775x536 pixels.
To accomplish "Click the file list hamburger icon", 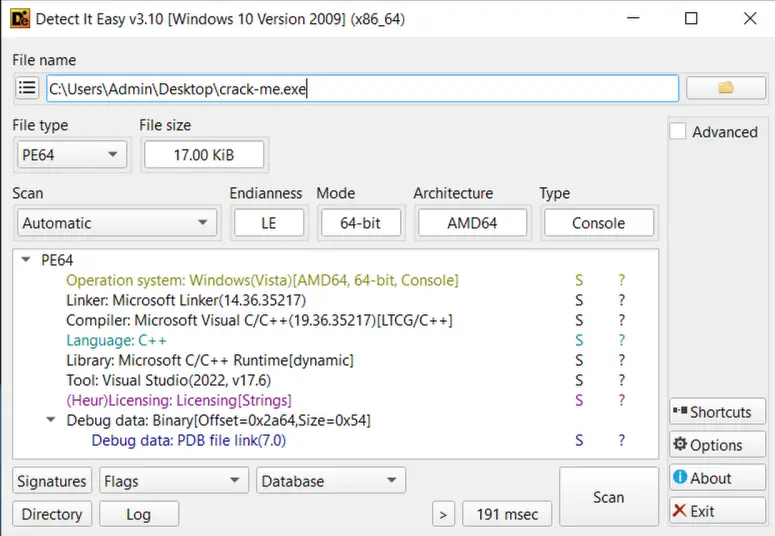I will (x=27, y=89).
